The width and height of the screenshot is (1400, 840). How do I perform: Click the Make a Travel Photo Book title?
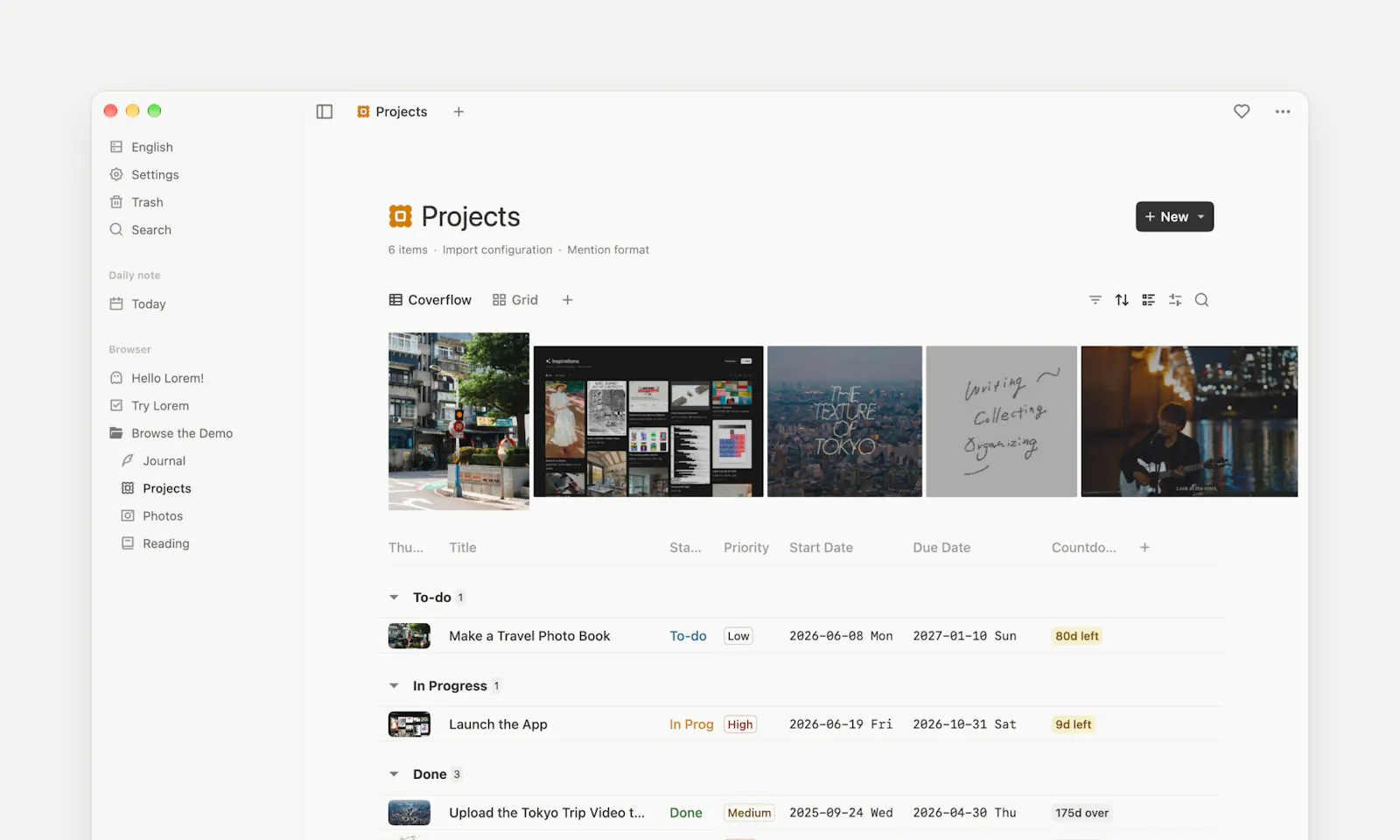pyautogui.click(x=529, y=636)
